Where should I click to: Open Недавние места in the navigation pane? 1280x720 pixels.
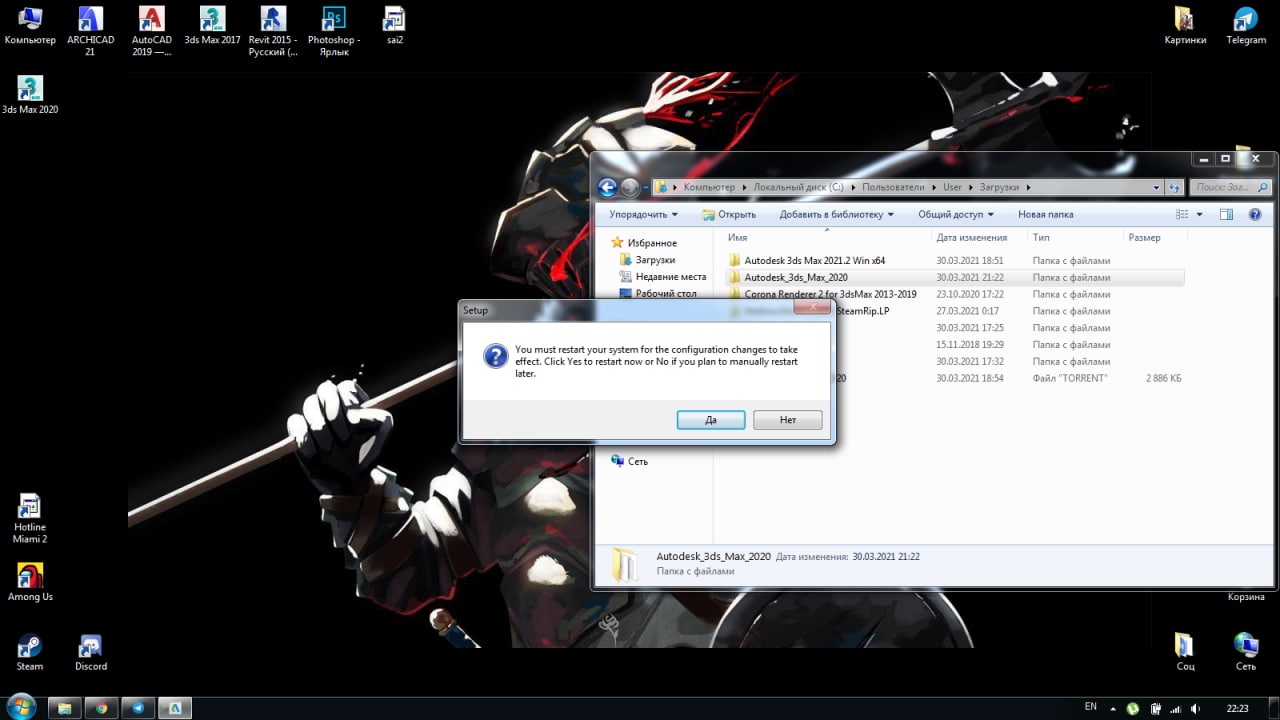(662, 277)
